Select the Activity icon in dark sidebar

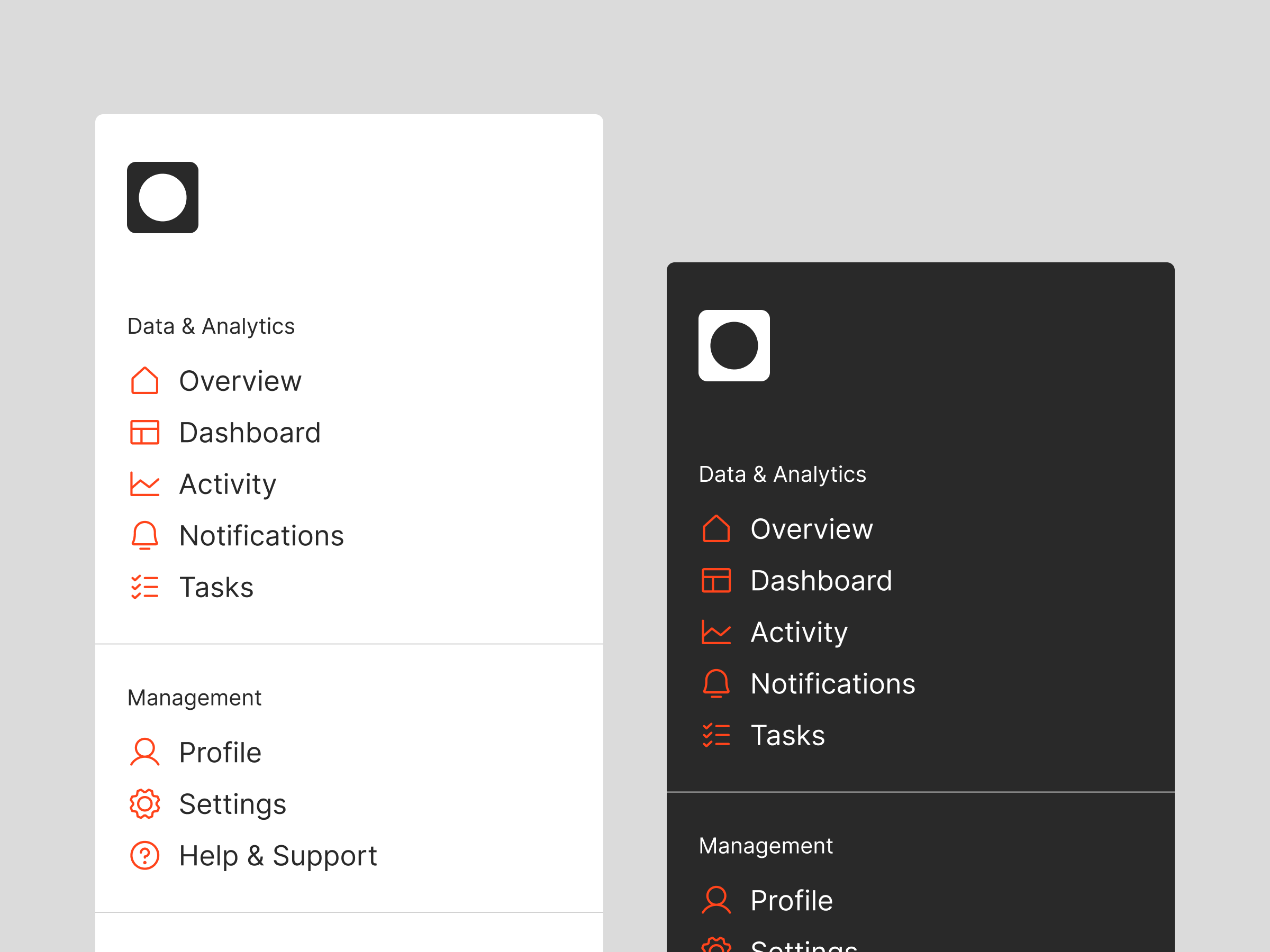click(x=716, y=632)
